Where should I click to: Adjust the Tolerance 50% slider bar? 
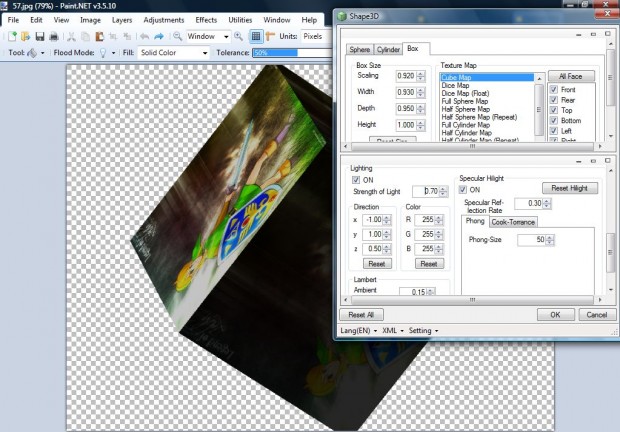(x=292, y=53)
